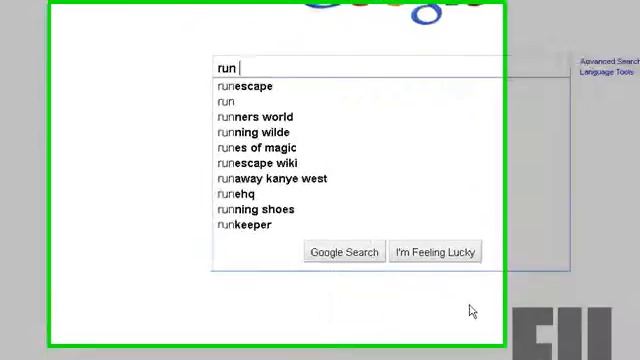Select the plain "run" suggestion
This screenshot has height=360, width=640.
click(226, 102)
